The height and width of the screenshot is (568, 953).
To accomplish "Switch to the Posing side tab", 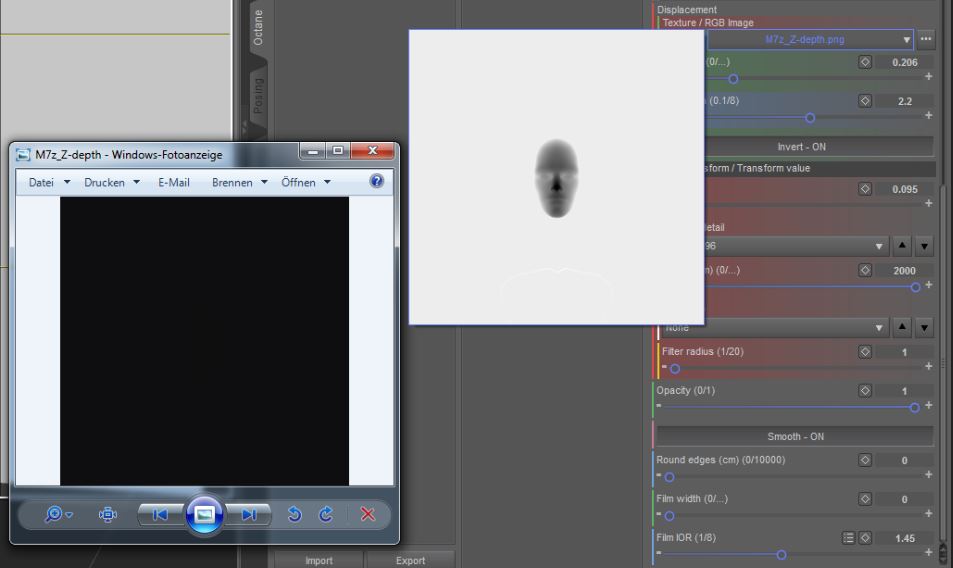I will click(258, 95).
